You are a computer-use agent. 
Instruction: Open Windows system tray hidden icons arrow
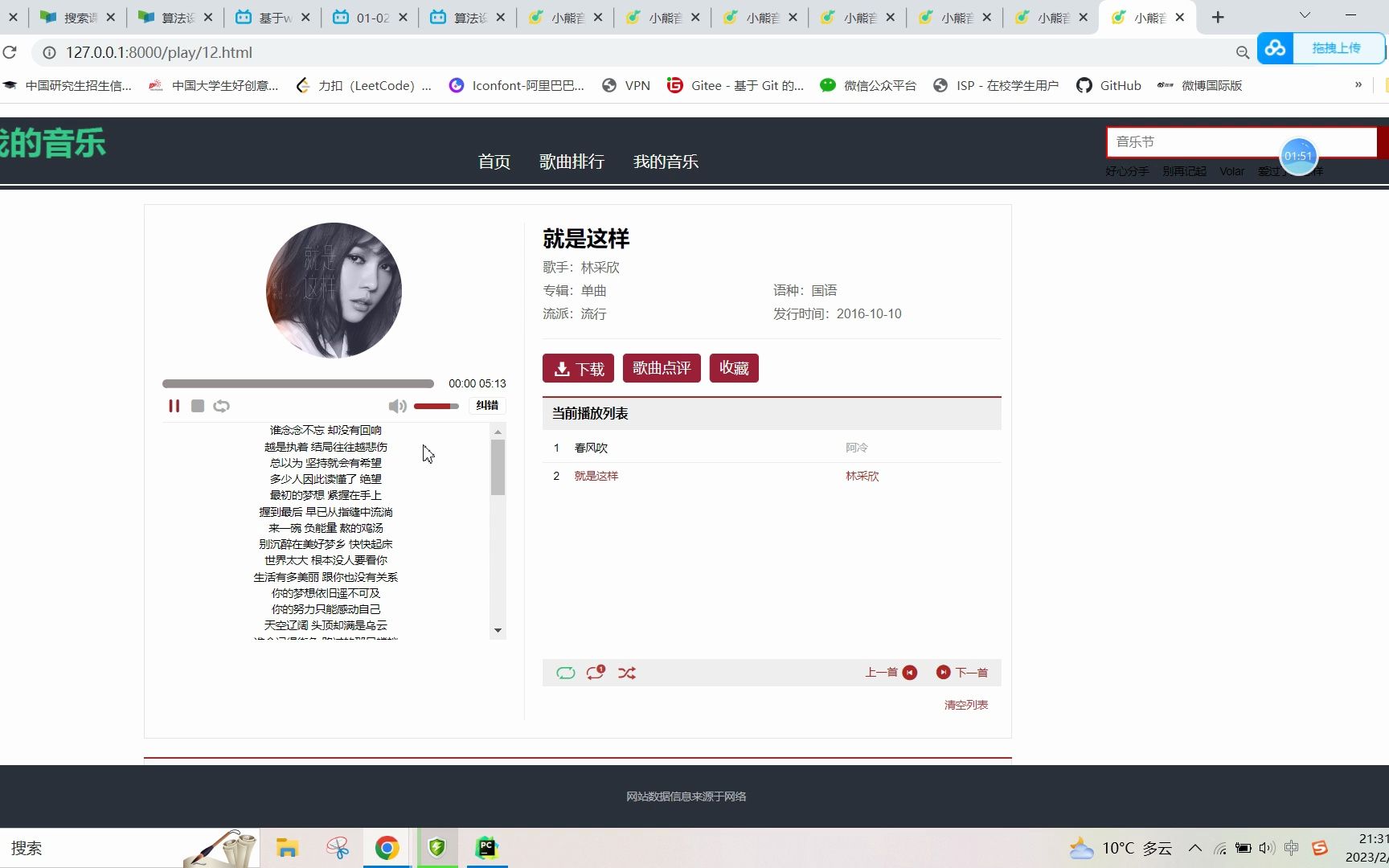[x=1195, y=848]
